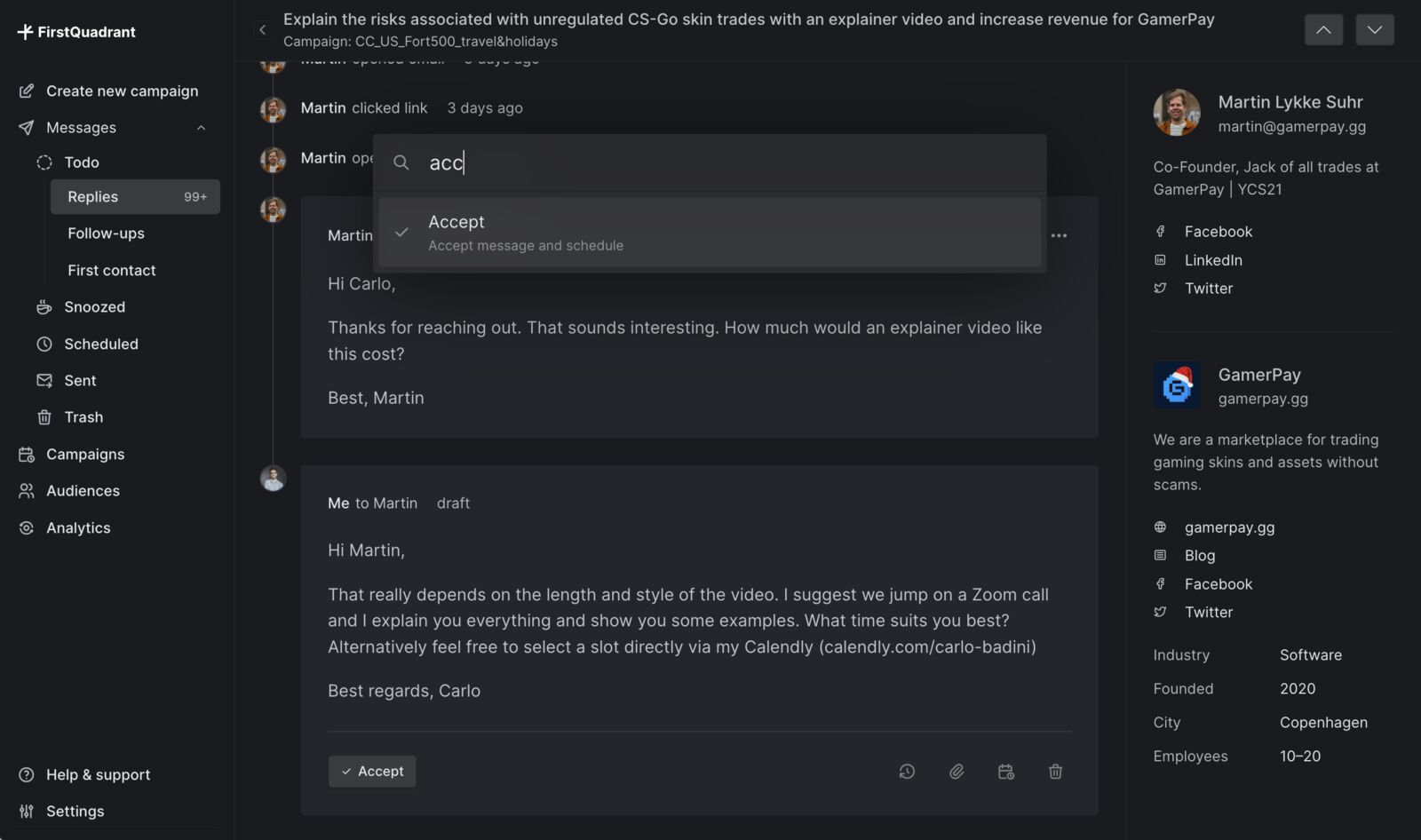Select the Snoozed coffee cup icon
The width and height of the screenshot is (1421, 840).
coord(44,306)
